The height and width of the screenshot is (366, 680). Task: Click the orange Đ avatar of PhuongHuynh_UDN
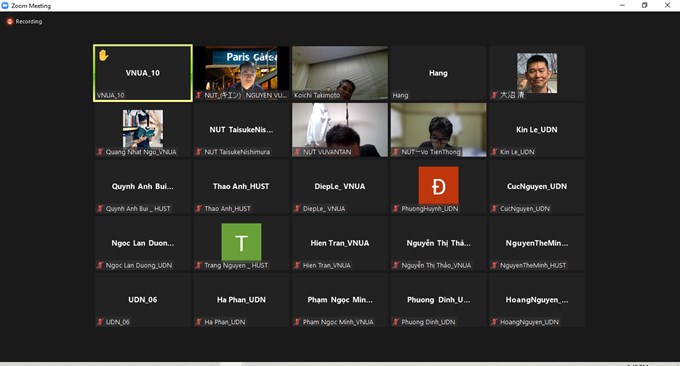click(438, 186)
